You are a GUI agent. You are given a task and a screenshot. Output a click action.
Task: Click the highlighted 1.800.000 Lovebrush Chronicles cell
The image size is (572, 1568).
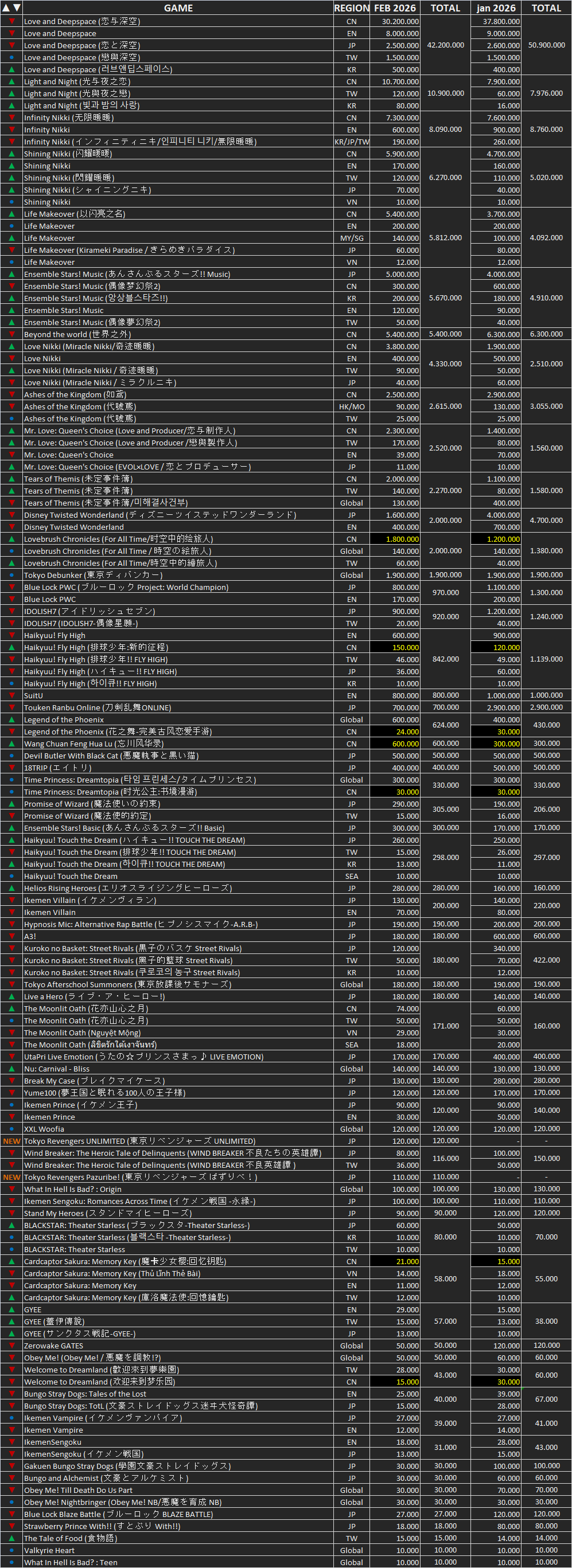pyautogui.click(x=395, y=539)
